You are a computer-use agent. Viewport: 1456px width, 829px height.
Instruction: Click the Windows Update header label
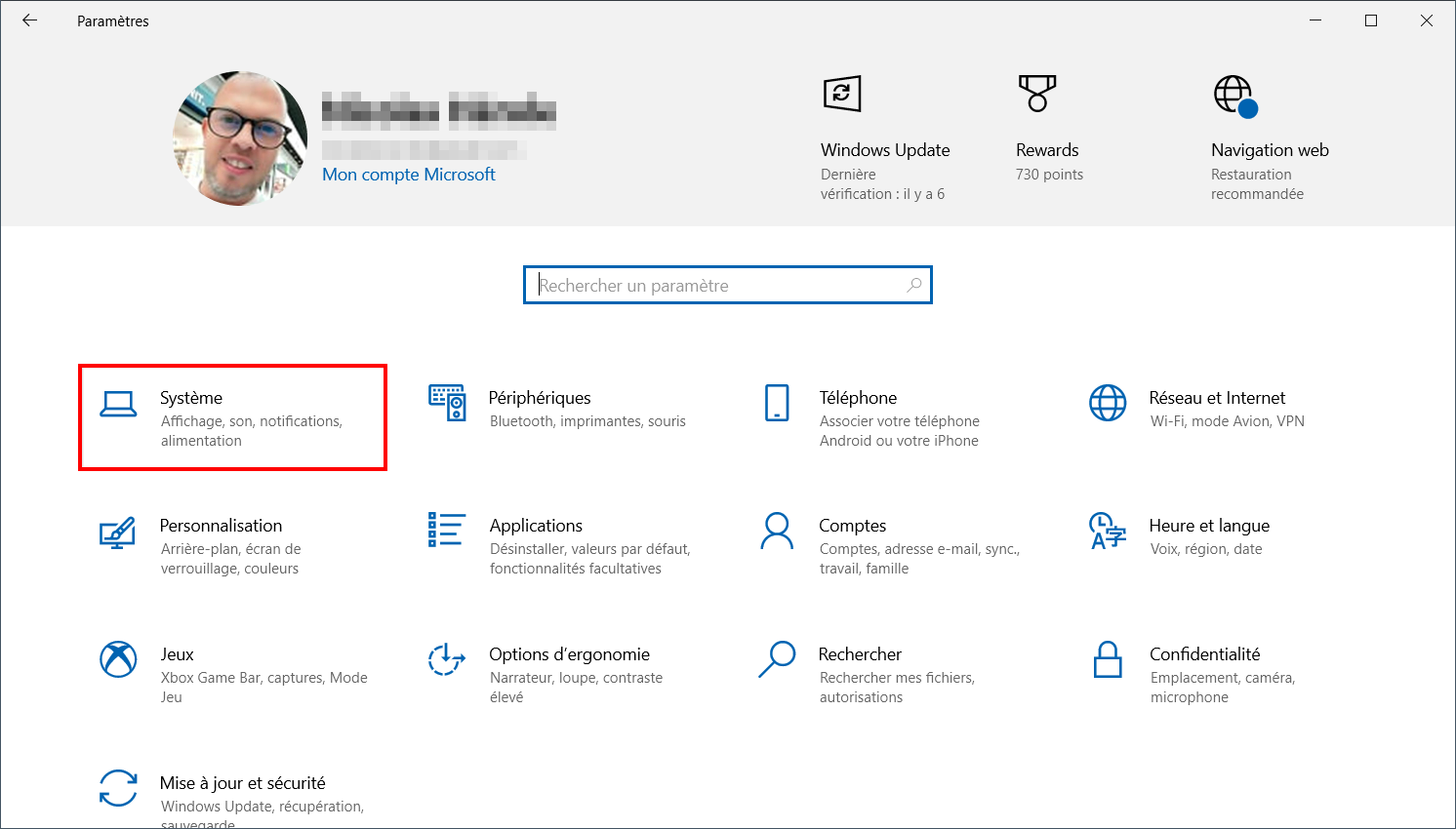(885, 150)
